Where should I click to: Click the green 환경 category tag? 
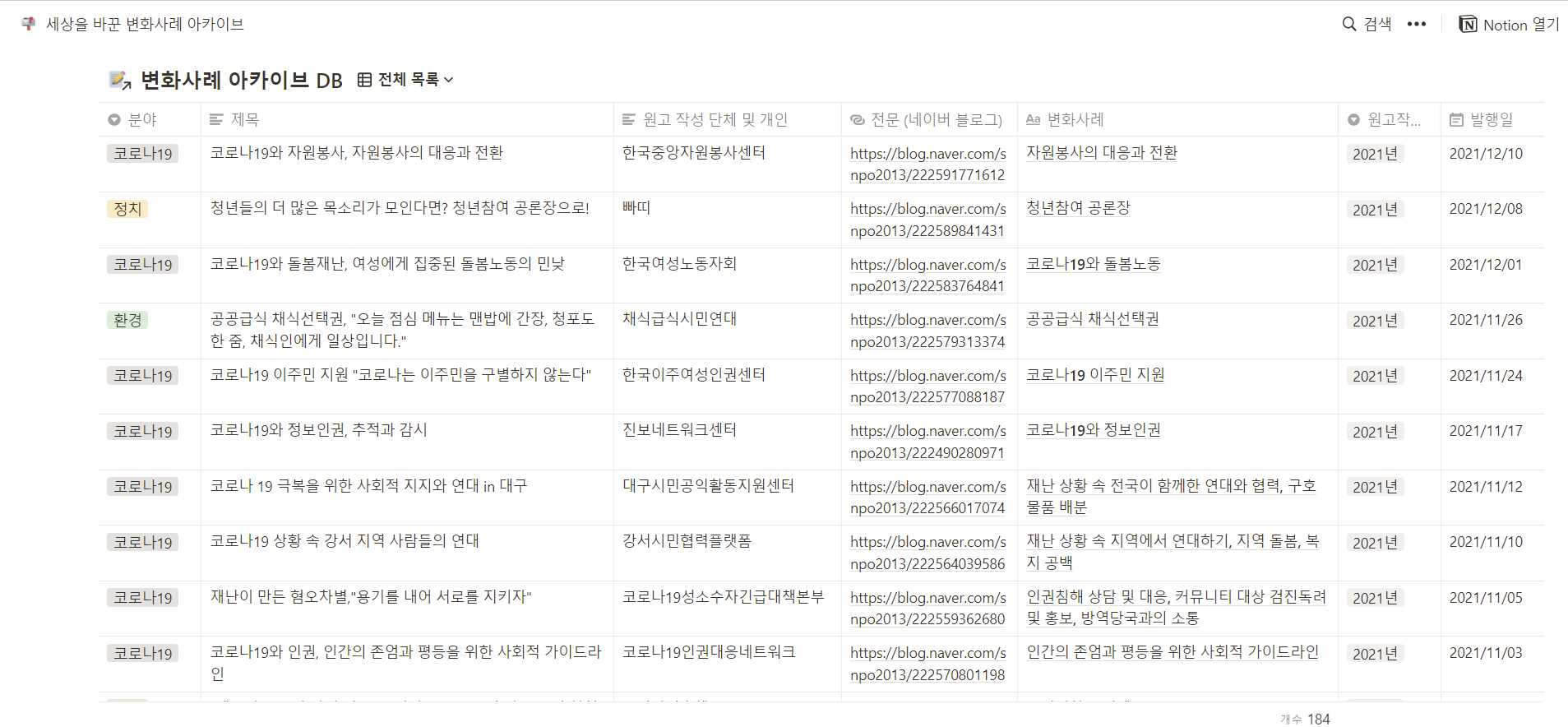pyautogui.click(x=127, y=320)
